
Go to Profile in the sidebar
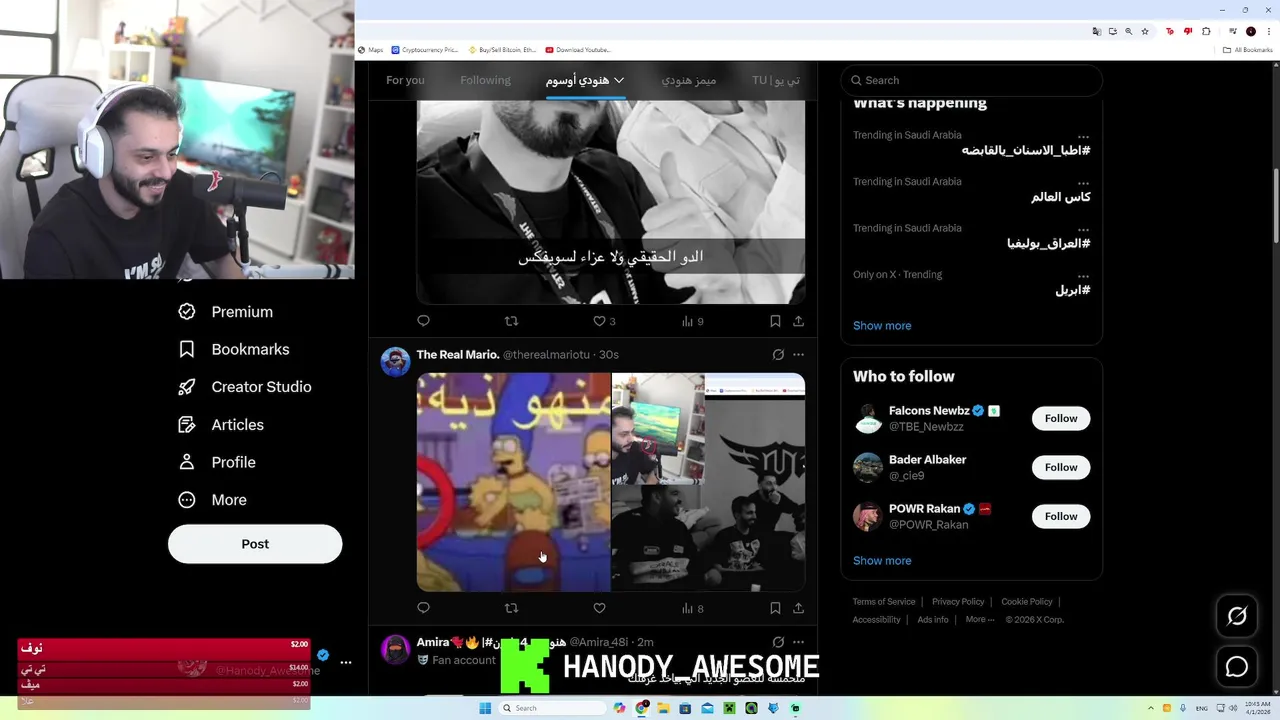tap(216, 462)
